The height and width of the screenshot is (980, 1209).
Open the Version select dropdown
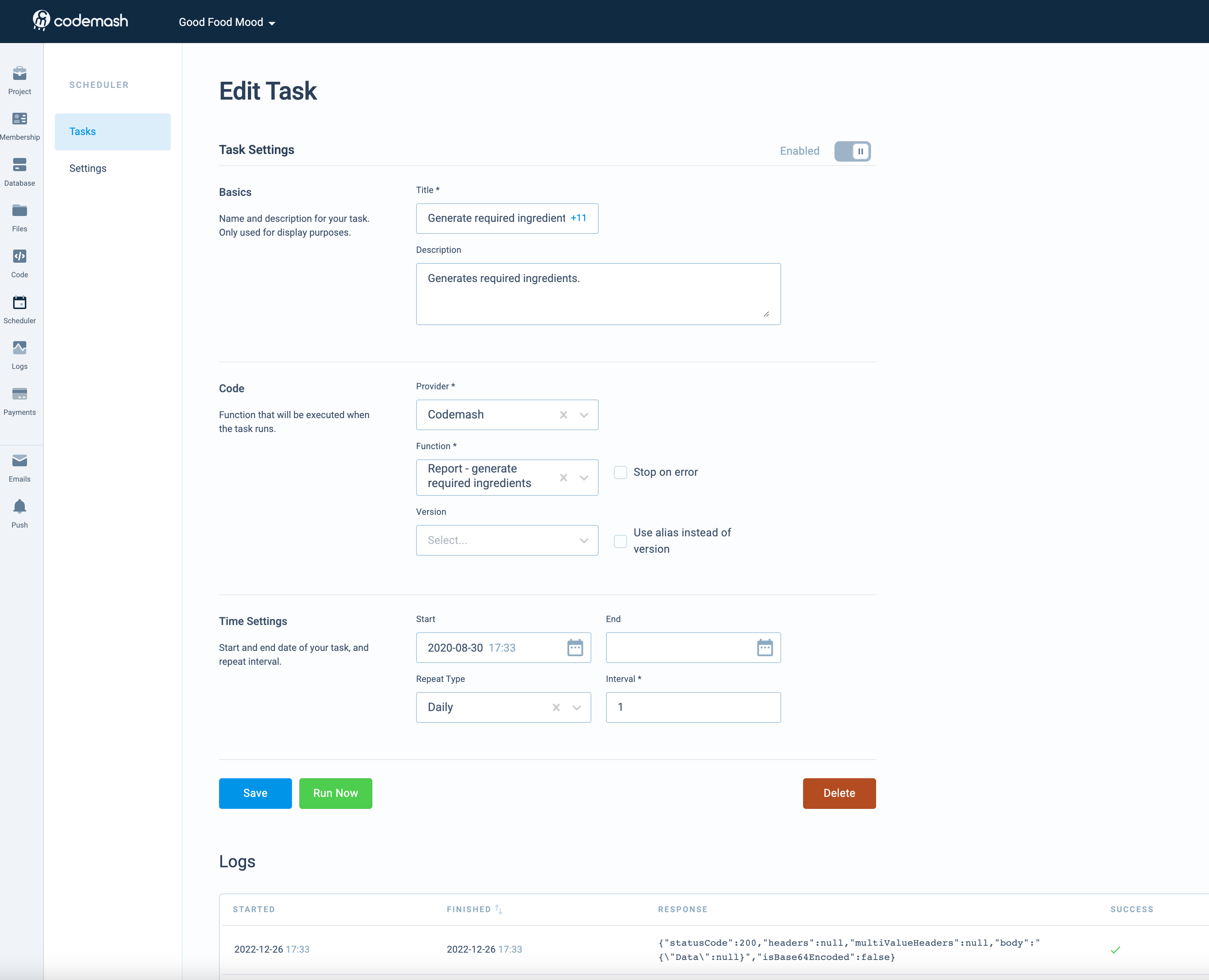pos(507,540)
